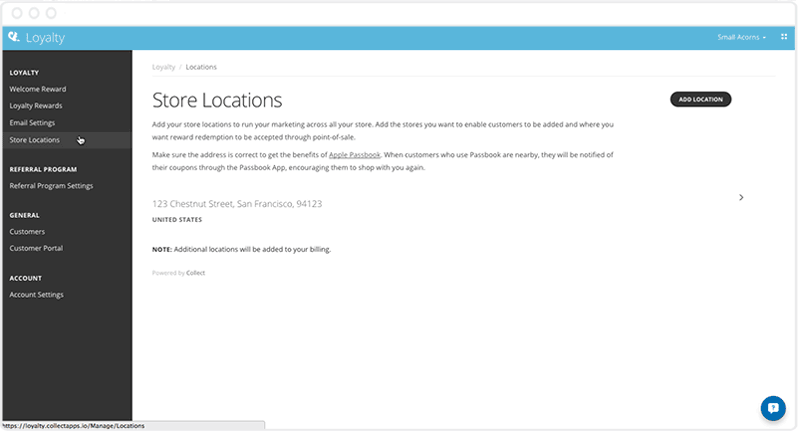Viewport: 800px width, 433px height.
Task: Click the Locations breadcrumb text
Action: click(x=201, y=67)
